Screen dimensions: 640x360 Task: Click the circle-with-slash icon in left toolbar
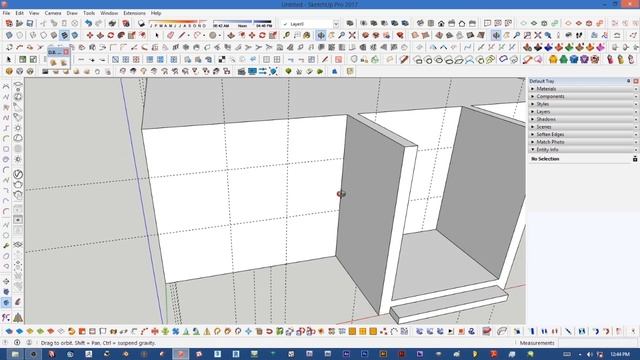point(18,174)
